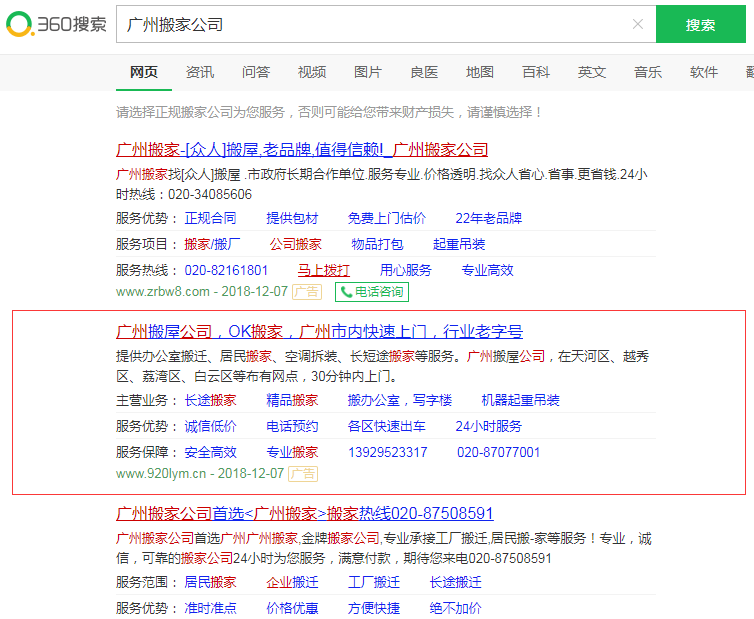Switch to the 资讯 tab
This screenshot has height=619, width=754.
(x=200, y=72)
